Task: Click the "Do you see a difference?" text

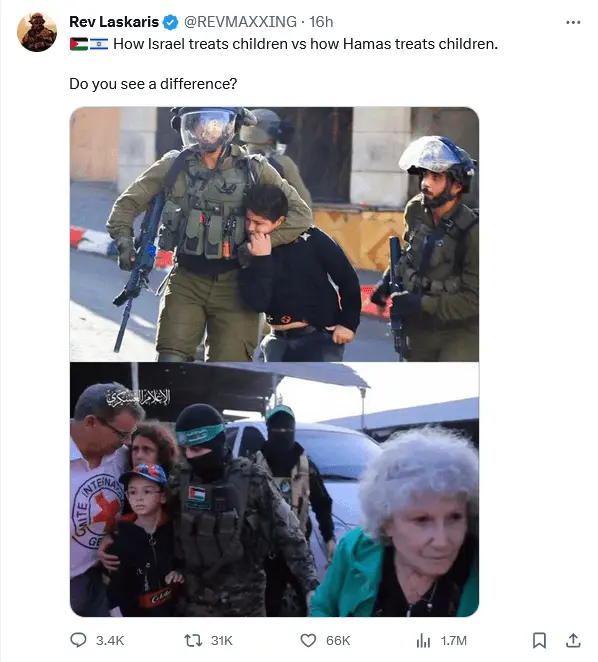Action: pos(153,84)
